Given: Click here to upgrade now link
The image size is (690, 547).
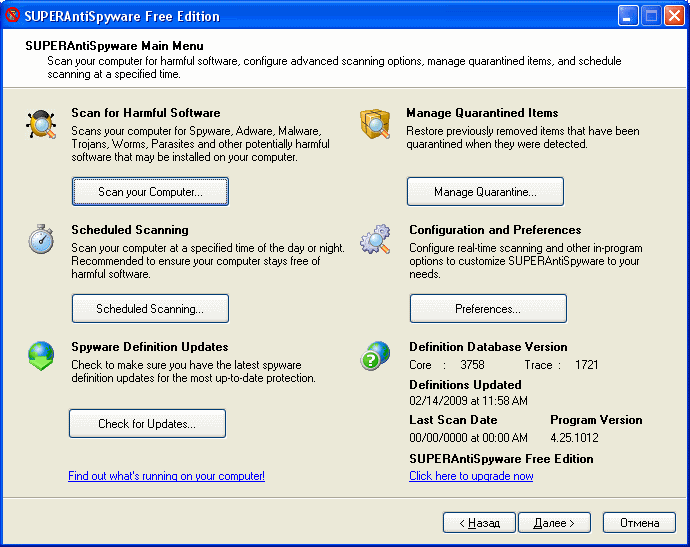Looking at the screenshot, I should [x=471, y=476].
